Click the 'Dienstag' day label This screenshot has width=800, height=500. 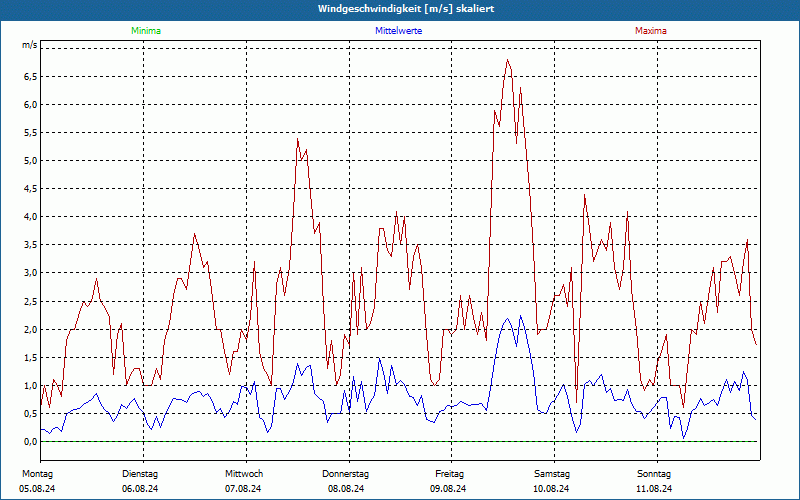(140, 474)
